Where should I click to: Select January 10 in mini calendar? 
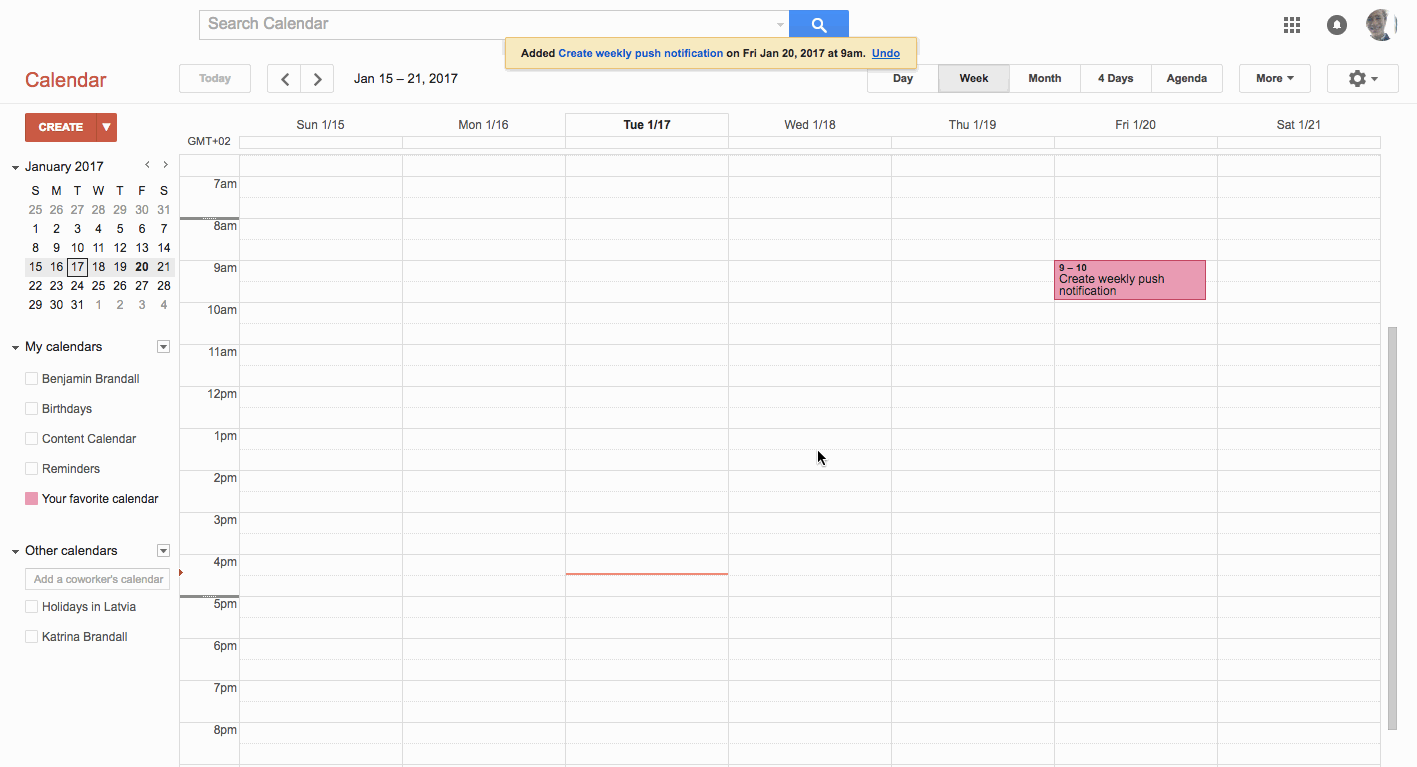click(x=77, y=248)
